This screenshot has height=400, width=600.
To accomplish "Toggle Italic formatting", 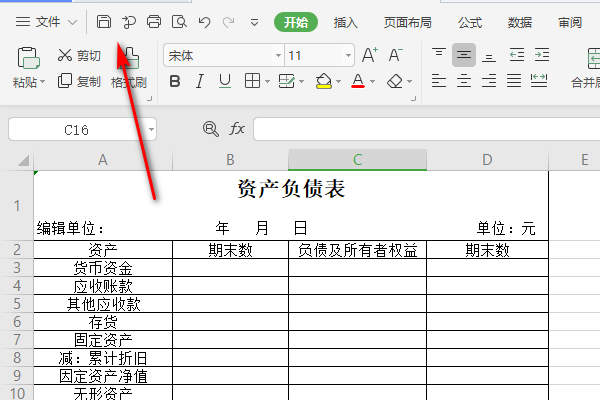I will click(200, 81).
